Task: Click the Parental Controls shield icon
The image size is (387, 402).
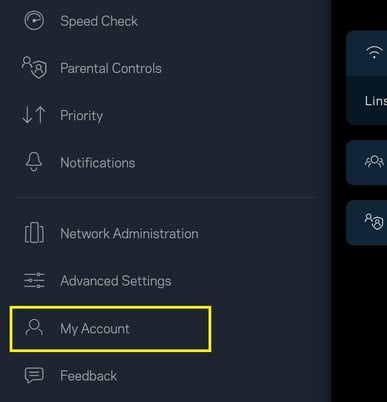Action: (34, 67)
